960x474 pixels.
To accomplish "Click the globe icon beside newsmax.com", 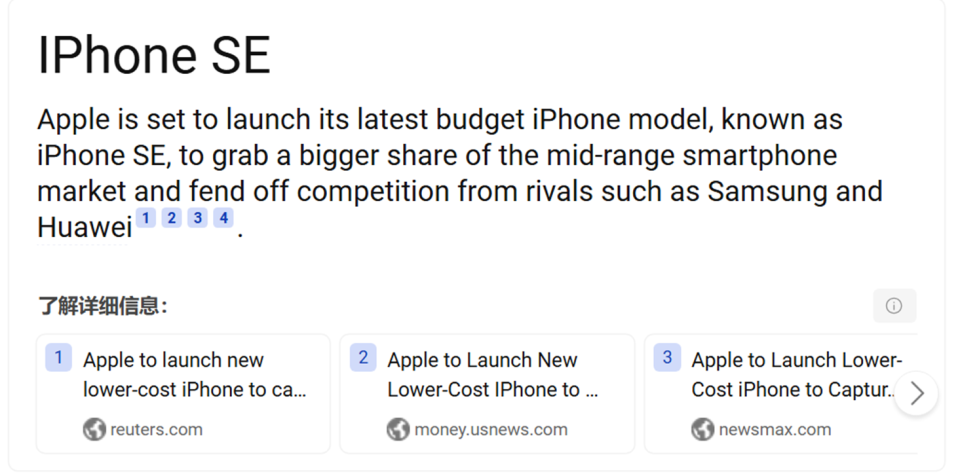I will point(702,430).
